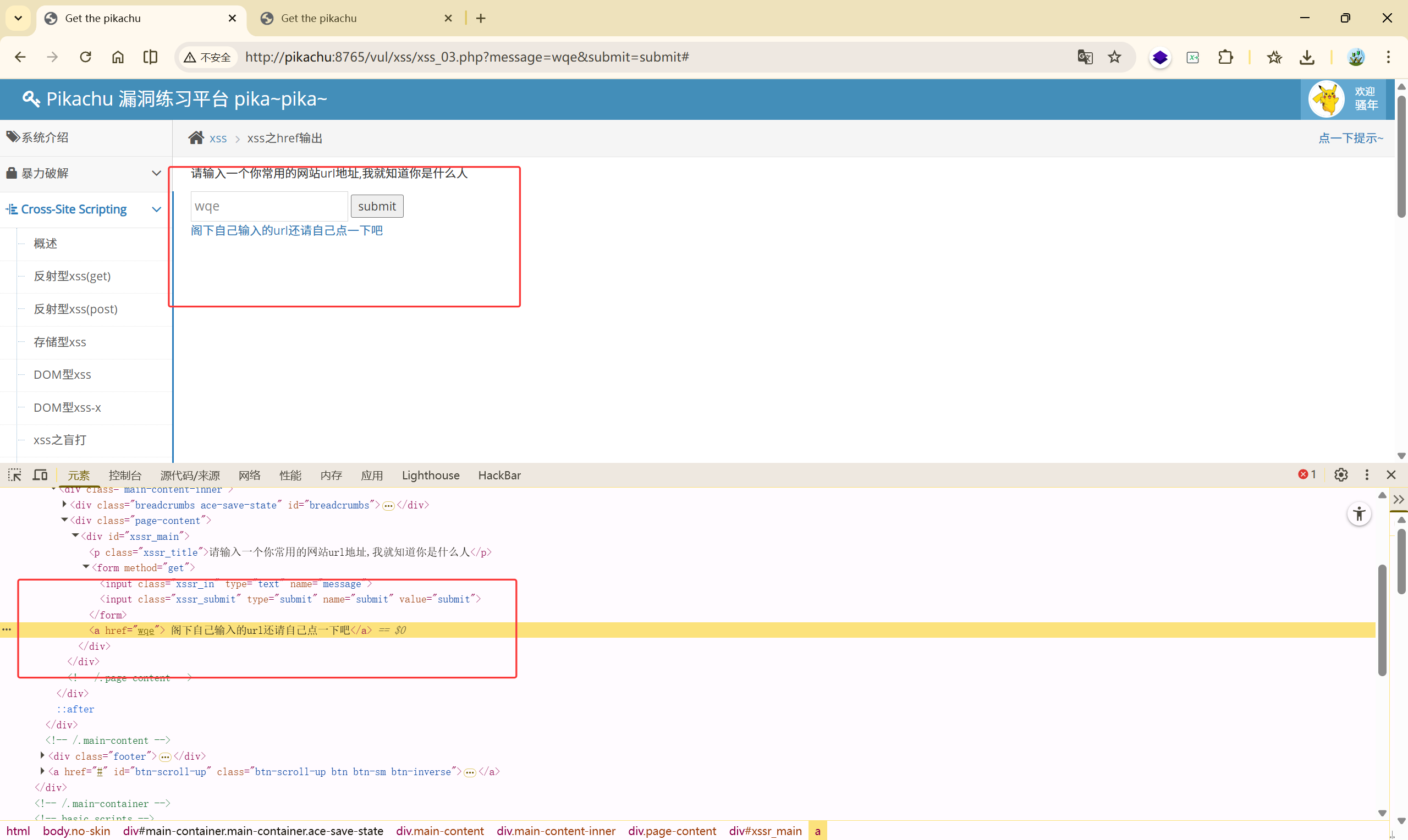The width and height of the screenshot is (1408, 840).
Task: Collapse the form method get node
Action: pyautogui.click(x=86, y=567)
